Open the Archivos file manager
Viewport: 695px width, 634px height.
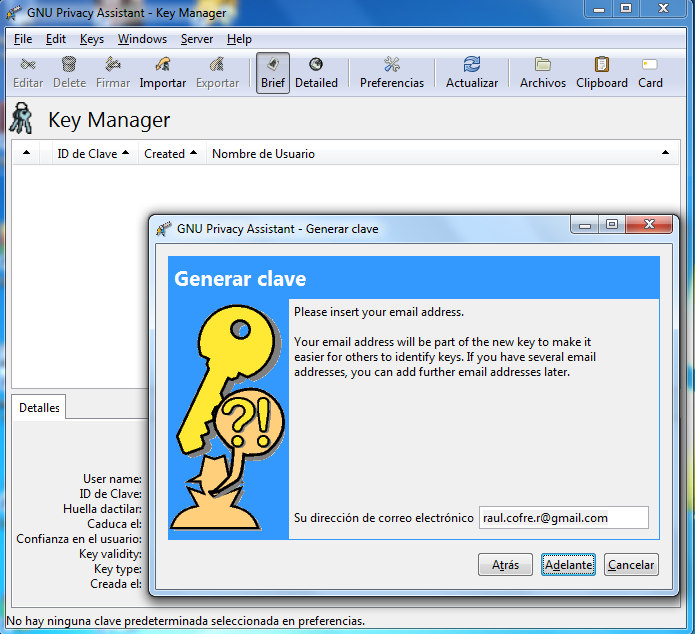[x=543, y=73]
